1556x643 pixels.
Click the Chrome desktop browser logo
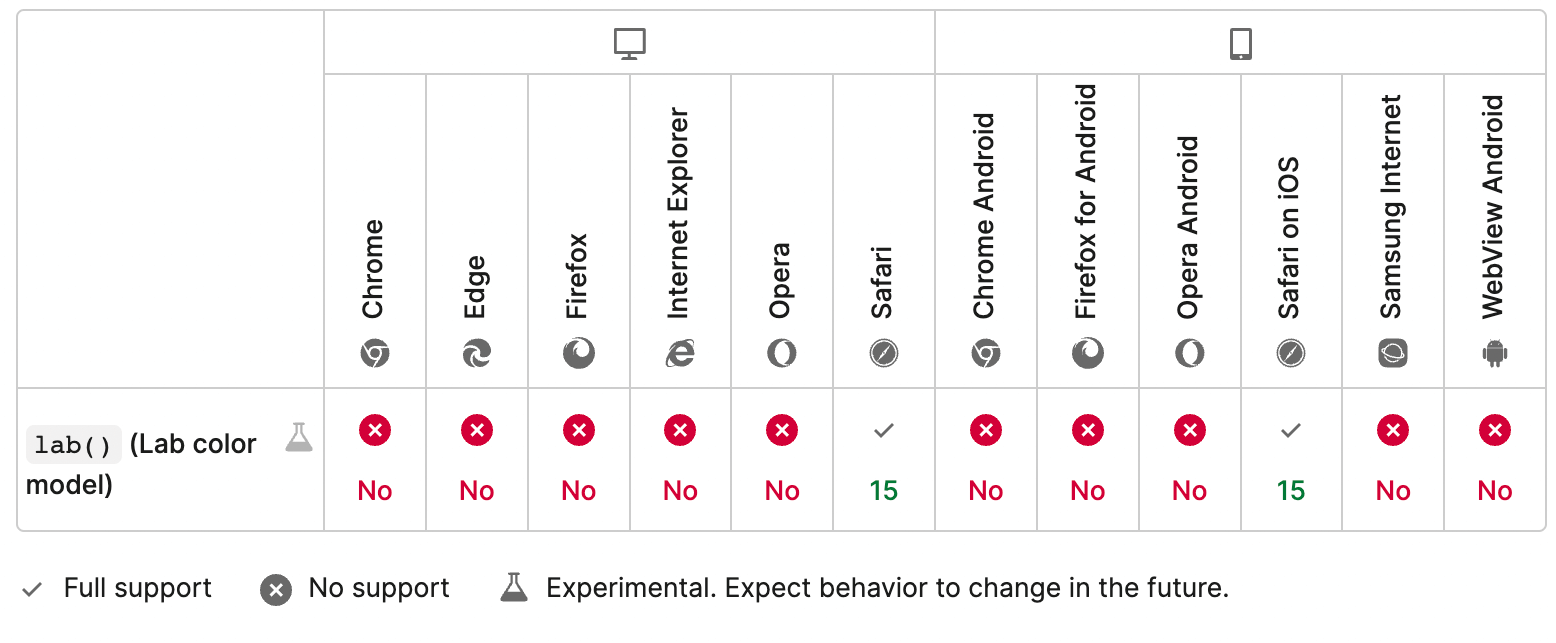pyautogui.click(x=375, y=353)
